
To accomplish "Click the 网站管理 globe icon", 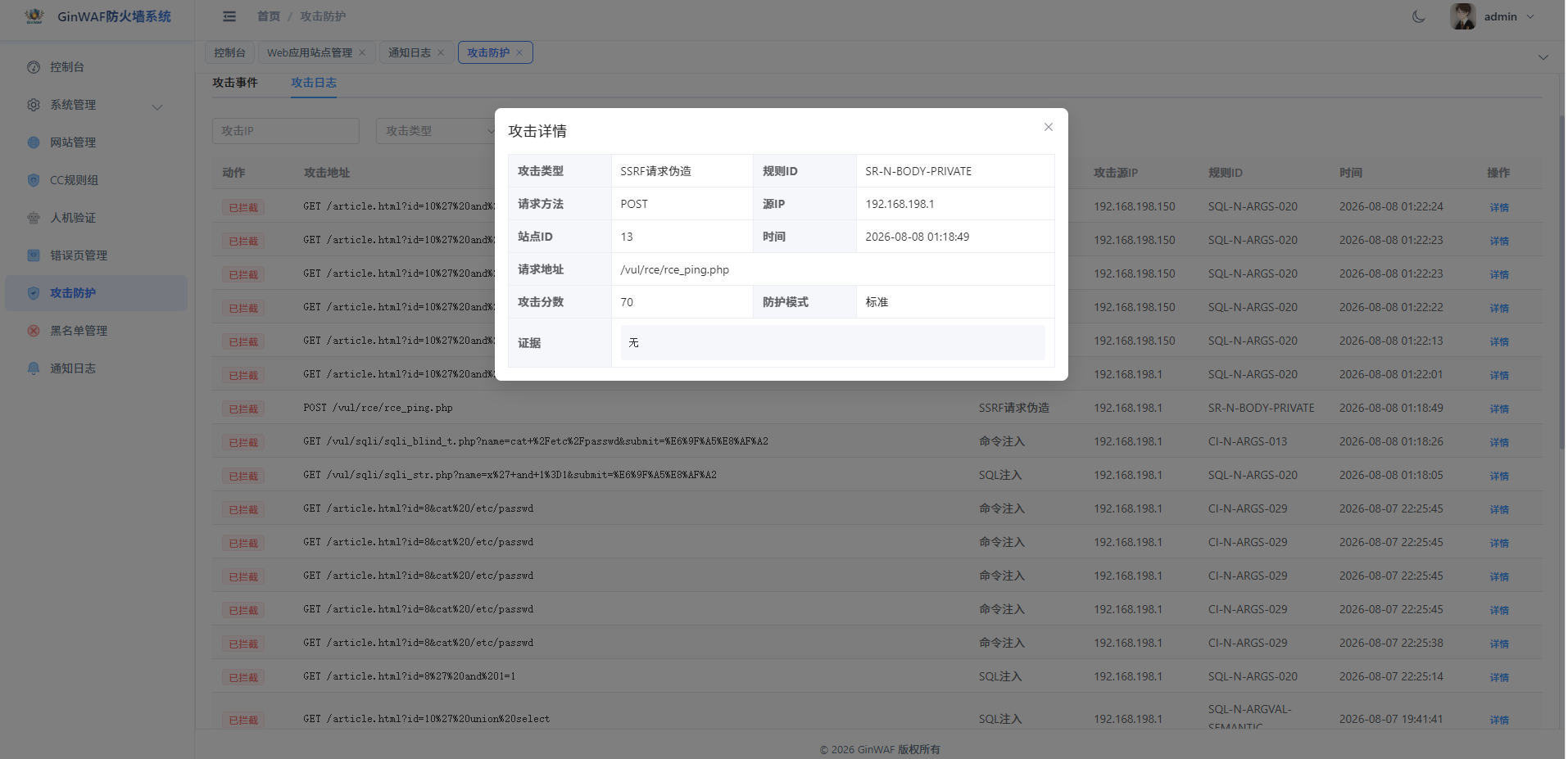I will point(34,142).
